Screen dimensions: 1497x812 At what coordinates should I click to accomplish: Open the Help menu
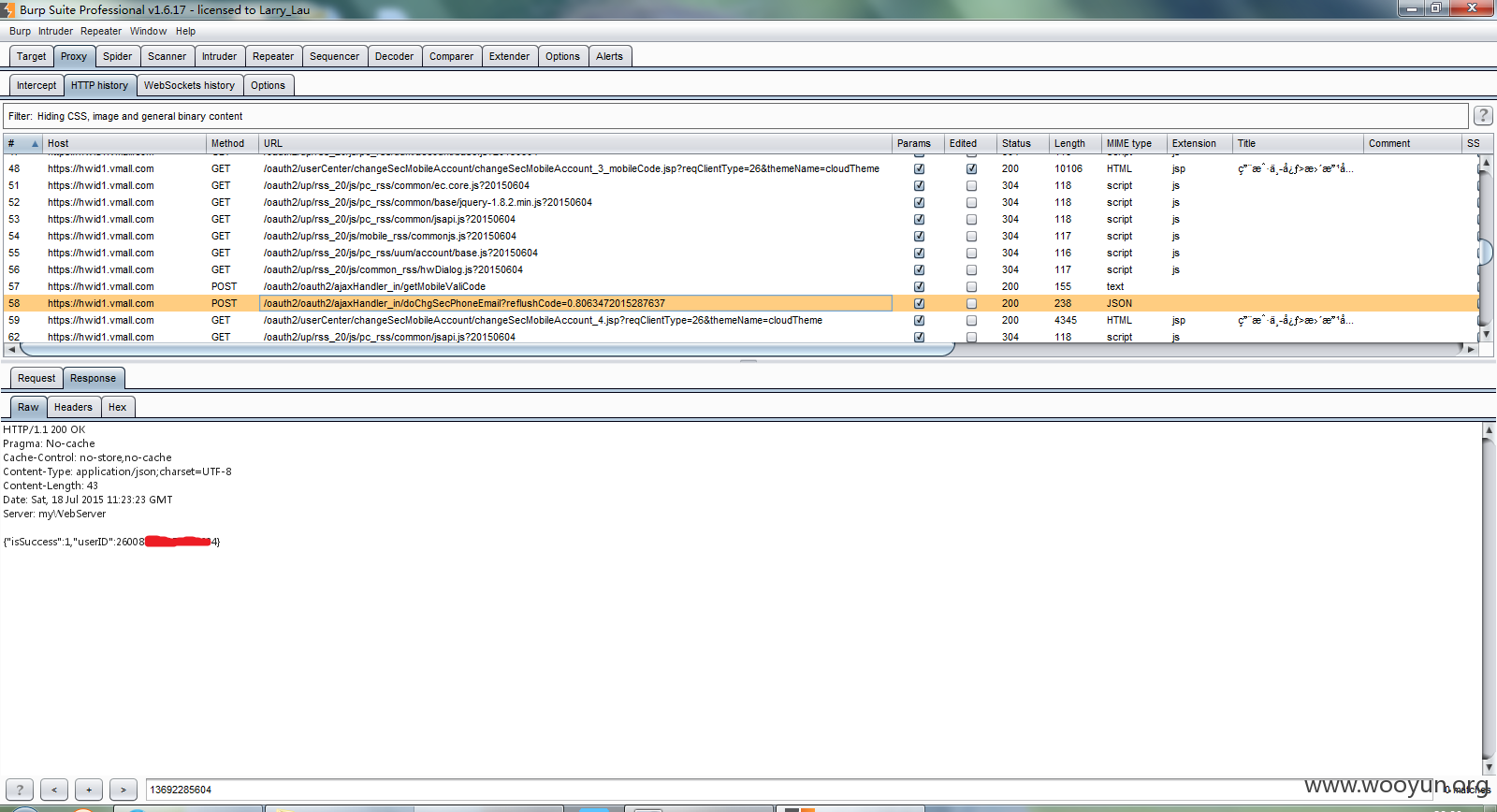pyautogui.click(x=185, y=31)
